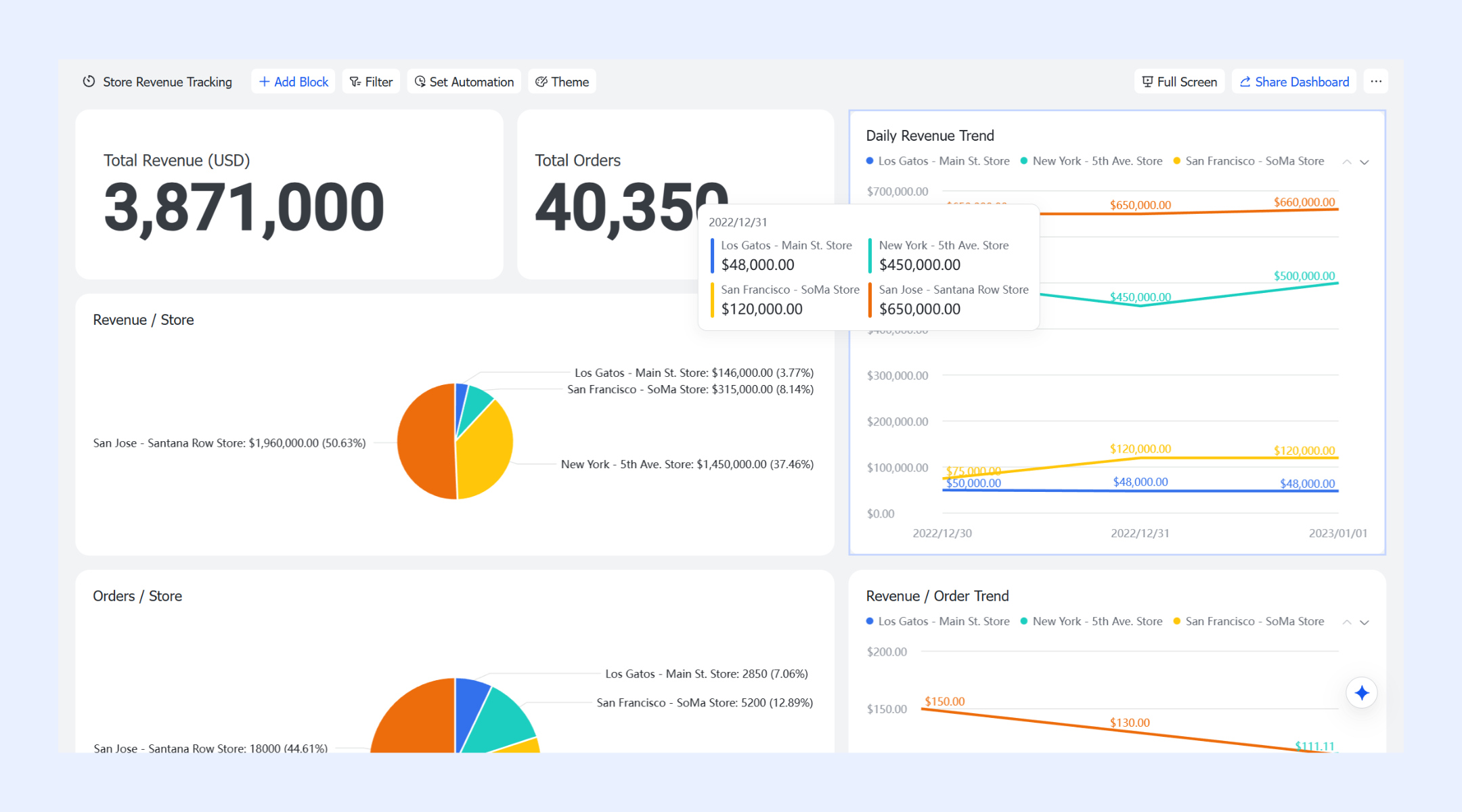Image resolution: width=1462 pixels, height=812 pixels.
Task: Click Share Dashboard link
Action: (1294, 82)
